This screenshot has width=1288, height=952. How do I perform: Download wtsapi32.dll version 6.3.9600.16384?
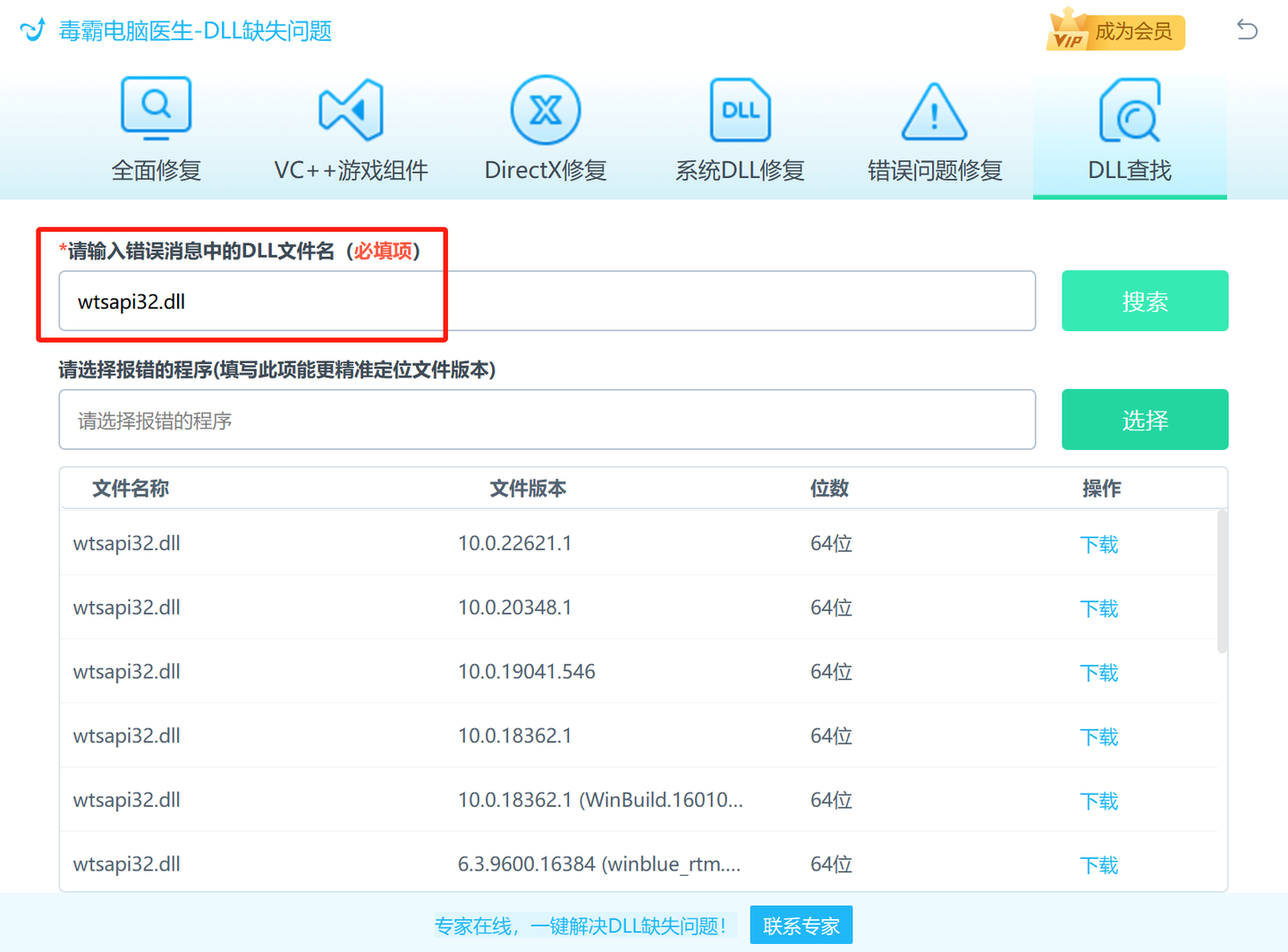[x=1099, y=863]
